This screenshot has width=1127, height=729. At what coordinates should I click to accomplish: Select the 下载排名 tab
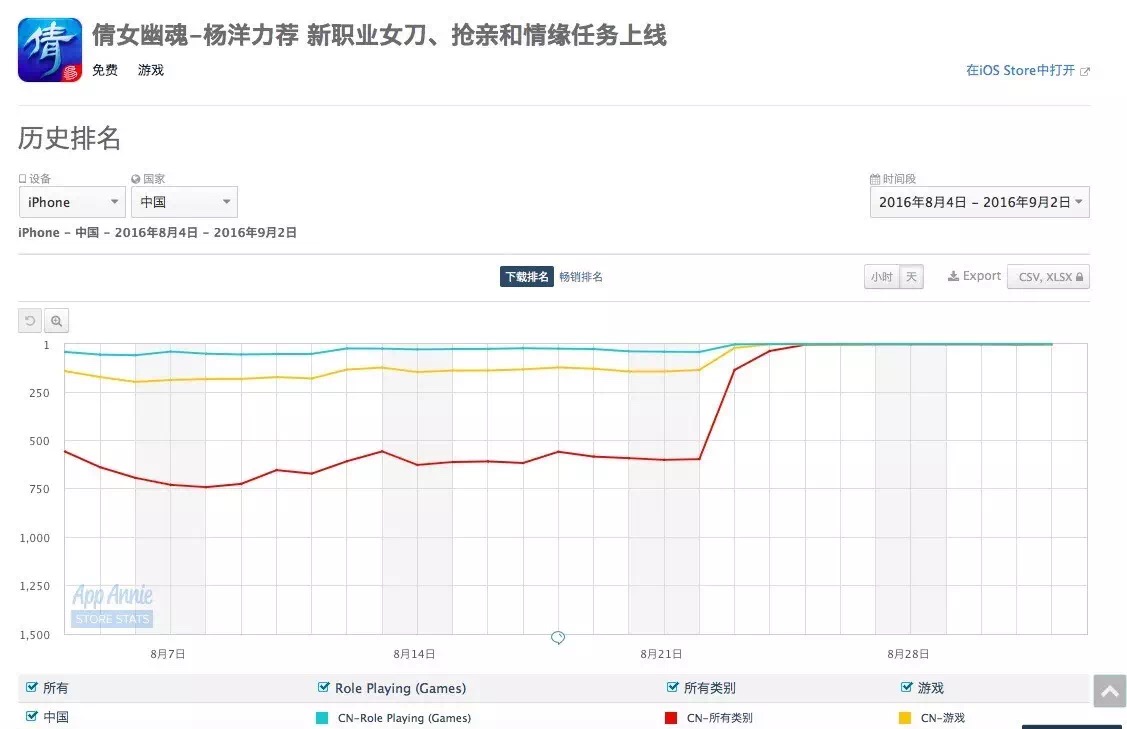pos(527,277)
